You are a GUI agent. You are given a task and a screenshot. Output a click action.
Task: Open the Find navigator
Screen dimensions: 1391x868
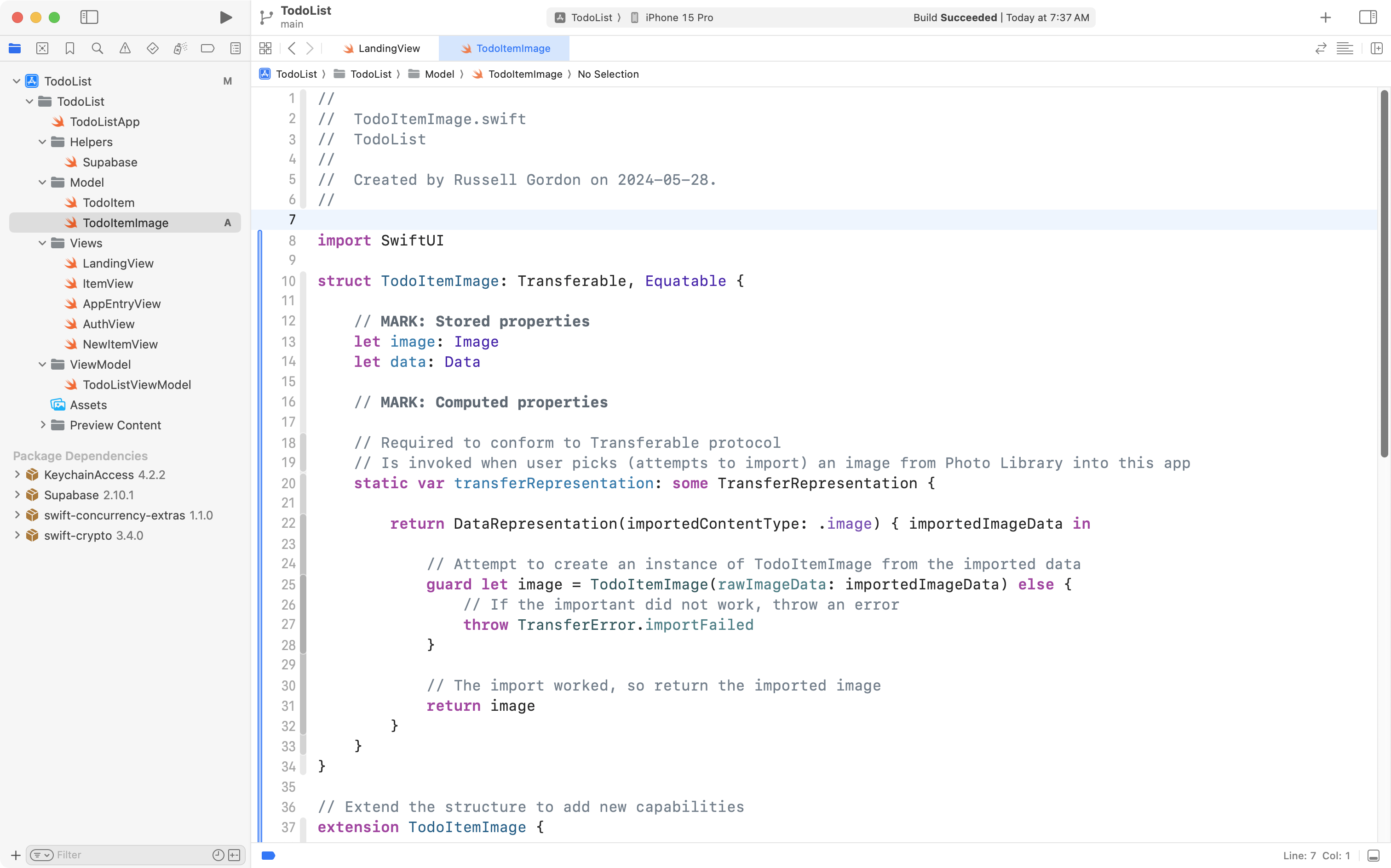[97, 48]
